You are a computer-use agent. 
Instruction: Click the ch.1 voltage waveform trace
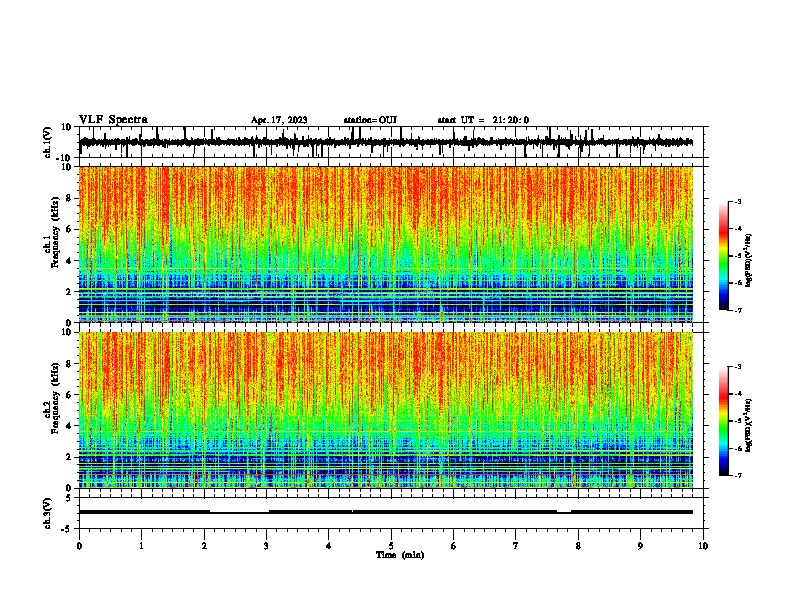point(386,142)
